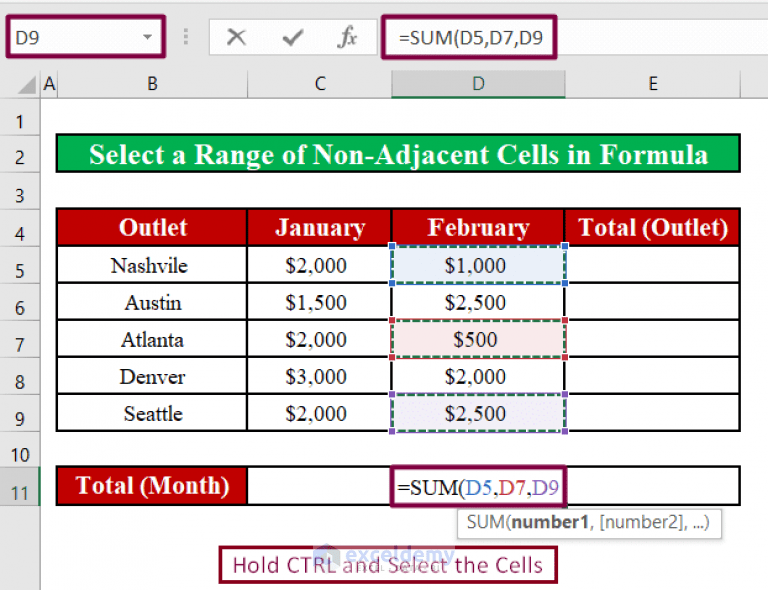Click the green title cell 'Select a Range of Non-Adjacent Cells in Formula'
The width and height of the screenshot is (768, 590).
(x=398, y=154)
